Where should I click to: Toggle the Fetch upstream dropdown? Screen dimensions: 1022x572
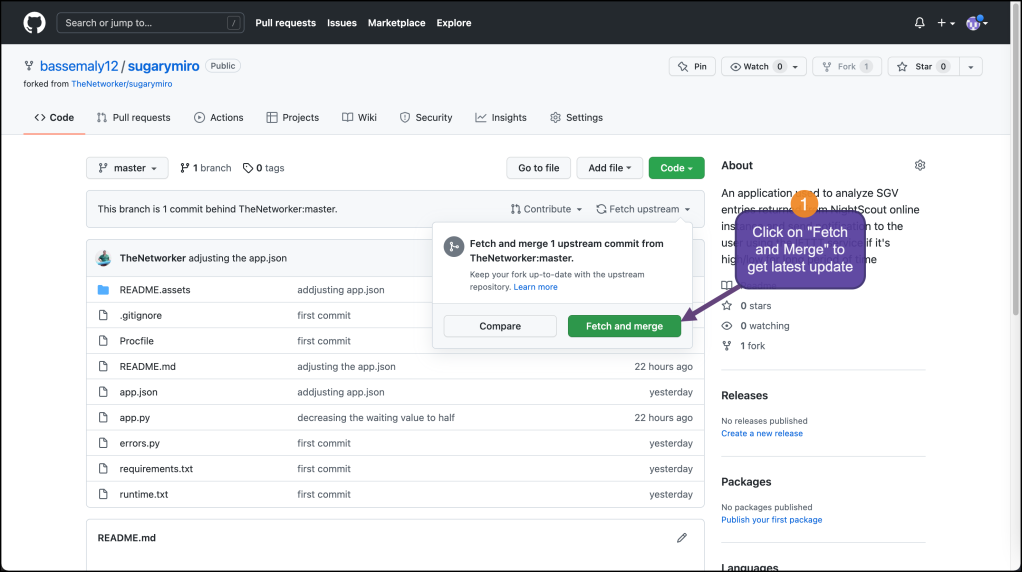coord(643,209)
